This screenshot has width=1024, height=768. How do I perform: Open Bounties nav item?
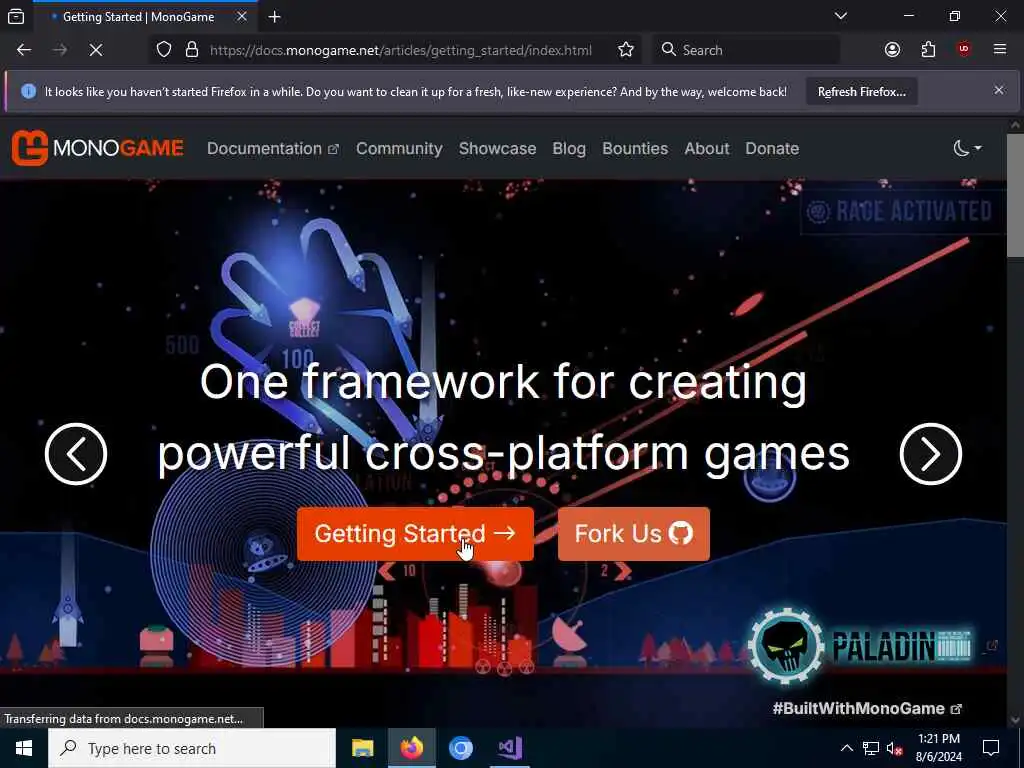coord(635,148)
